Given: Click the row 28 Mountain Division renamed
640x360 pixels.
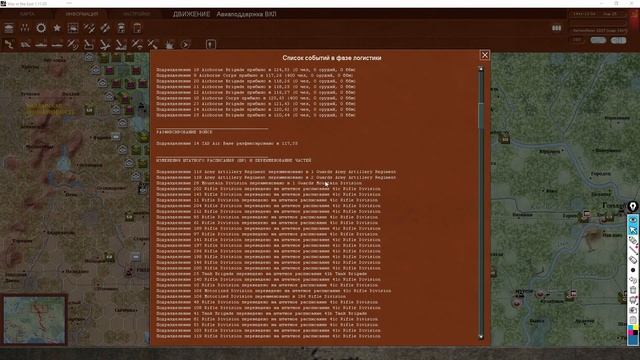Looking at the screenshot, I should click(259, 183).
